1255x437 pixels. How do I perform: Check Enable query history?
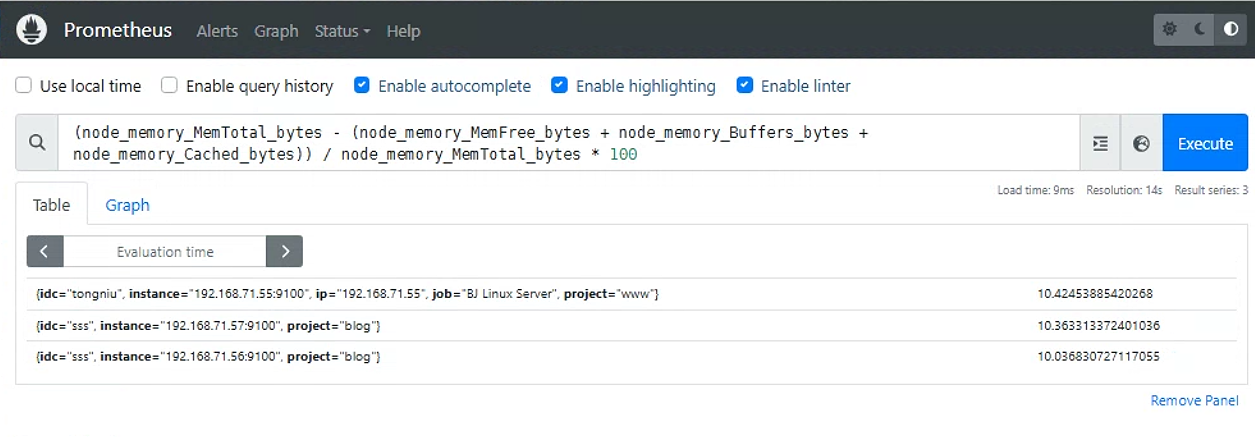tap(170, 86)
